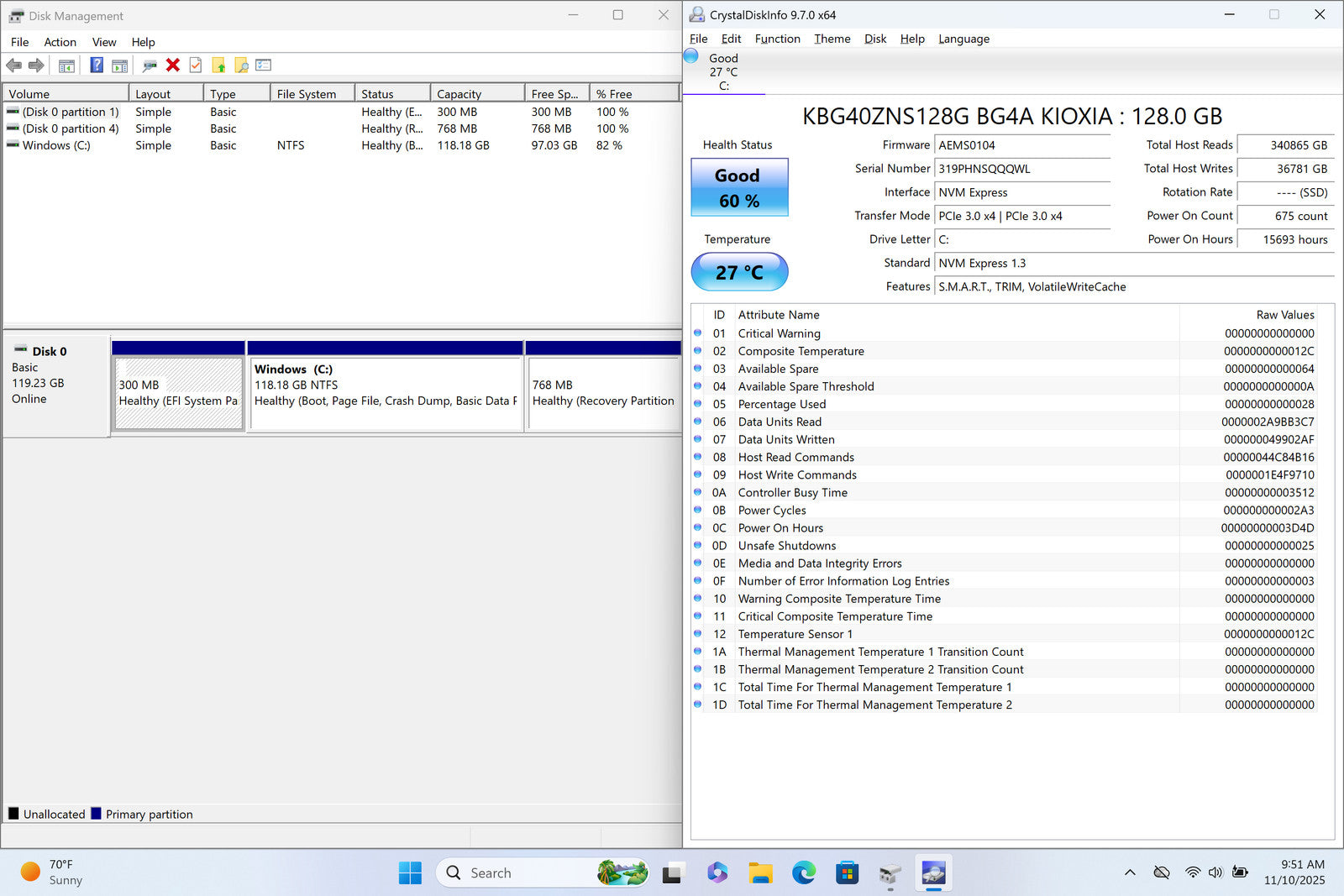Click the yellow folder with green arrow icon

pyautogui.click(x=218, y=65)
